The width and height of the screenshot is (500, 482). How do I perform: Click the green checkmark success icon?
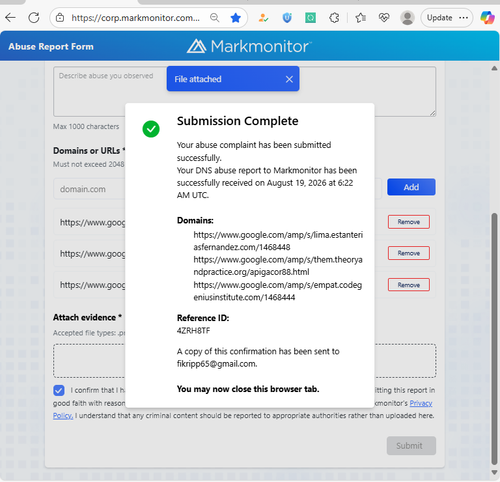tap(151, 129)
